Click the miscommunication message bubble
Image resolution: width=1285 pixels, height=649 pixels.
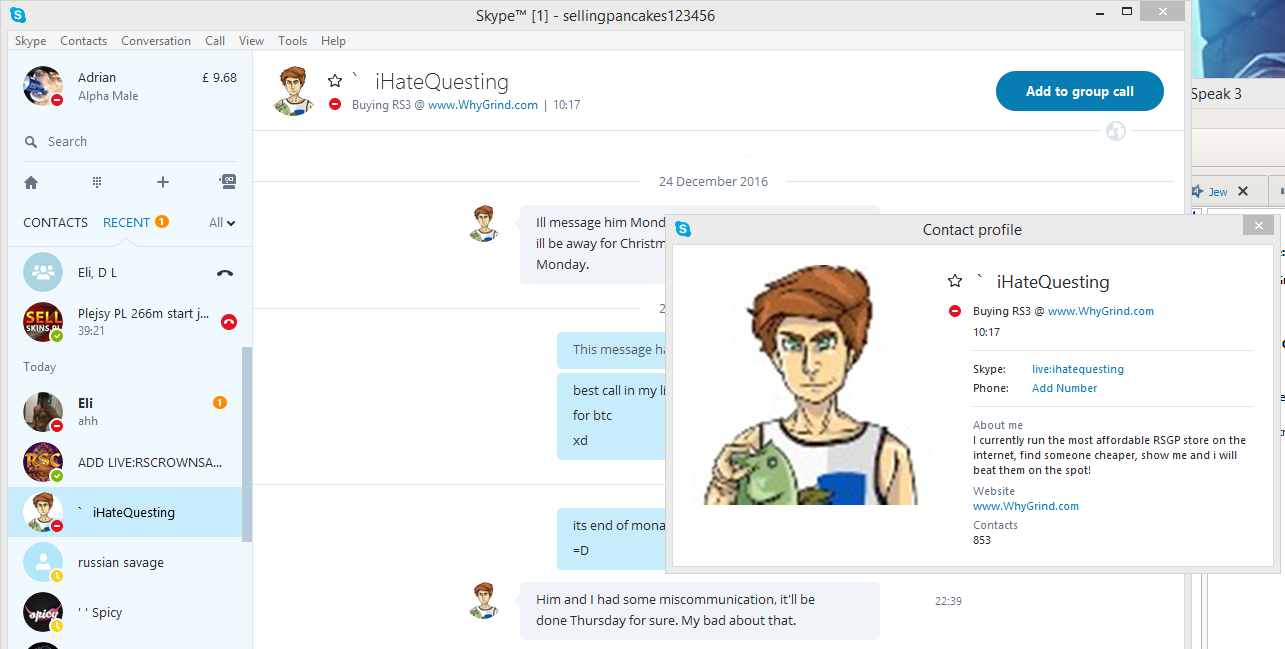point(699,610)
